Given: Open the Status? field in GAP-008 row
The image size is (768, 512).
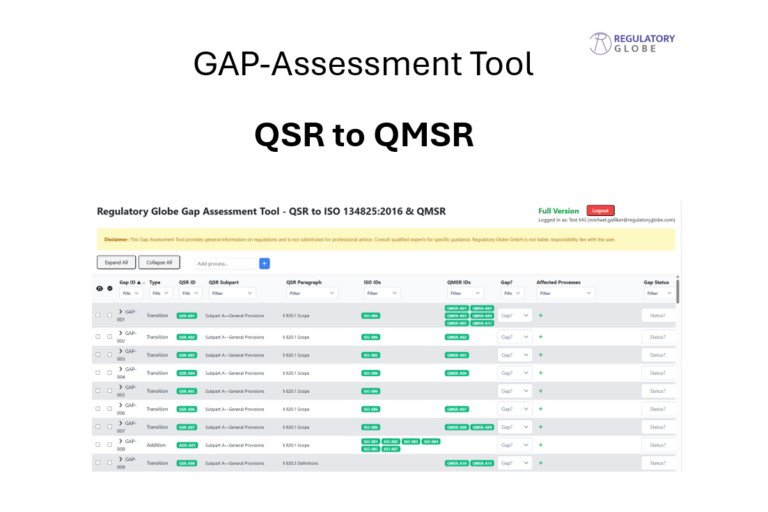Looking at the screenshot, I should (658, 445).
